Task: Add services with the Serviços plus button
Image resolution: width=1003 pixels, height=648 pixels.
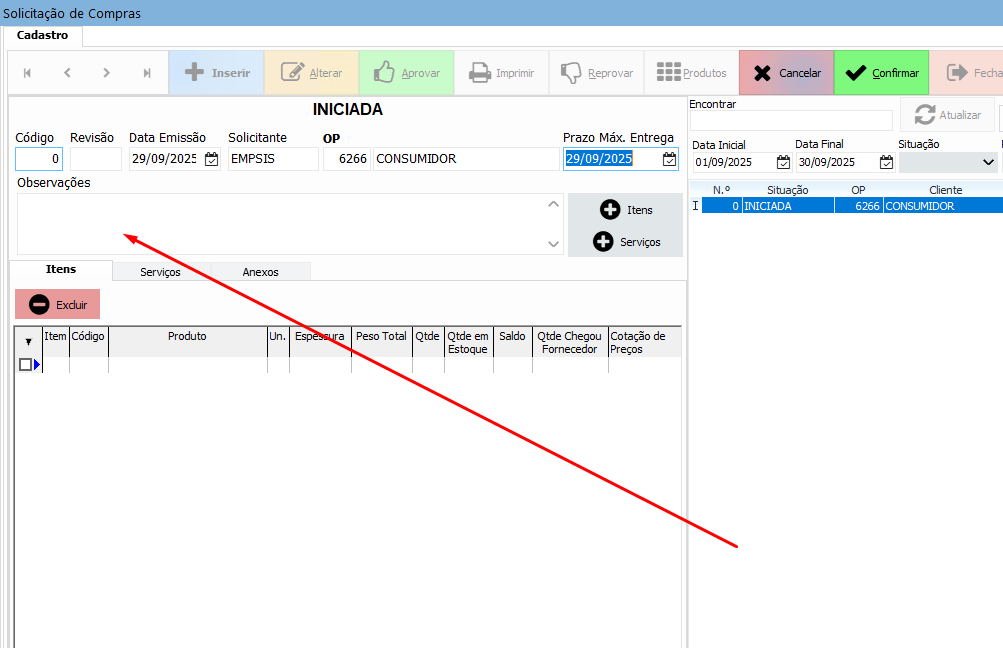Action: 625,242
